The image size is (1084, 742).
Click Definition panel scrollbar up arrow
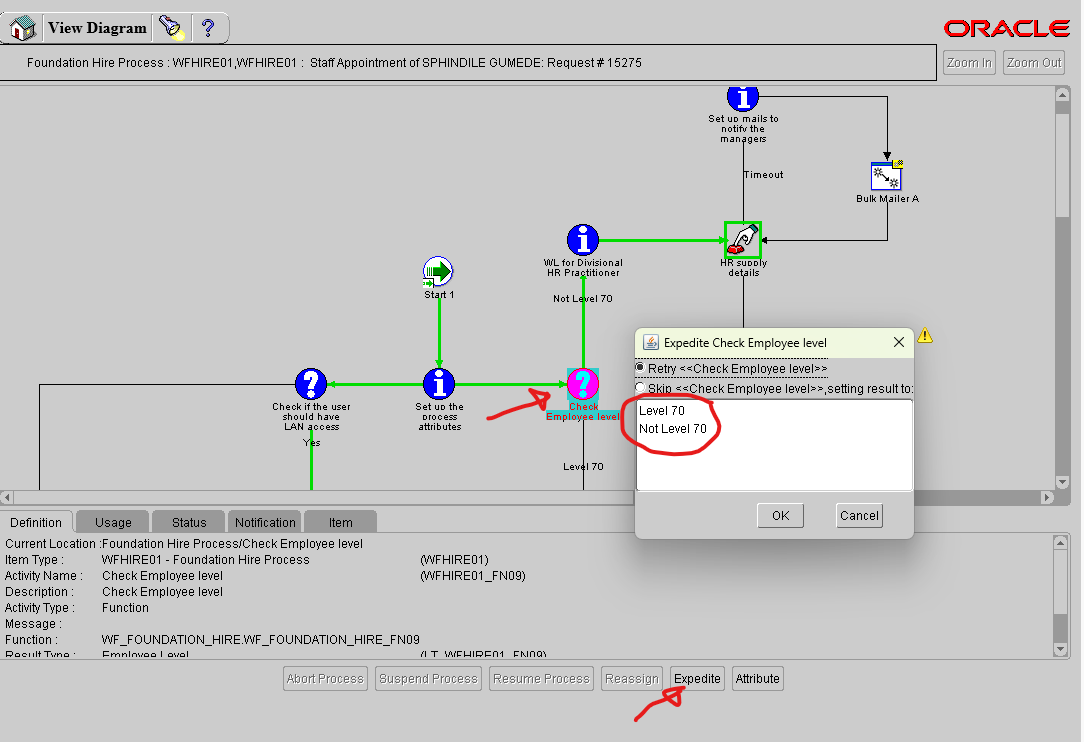click(1060, 543)
